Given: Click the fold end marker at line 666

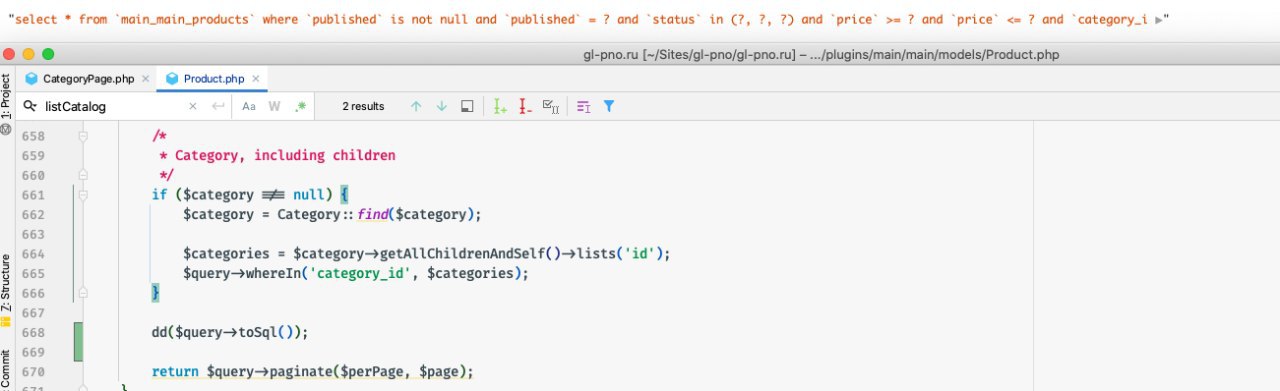Looking at the screenshot, I should (x=83, y=292).
